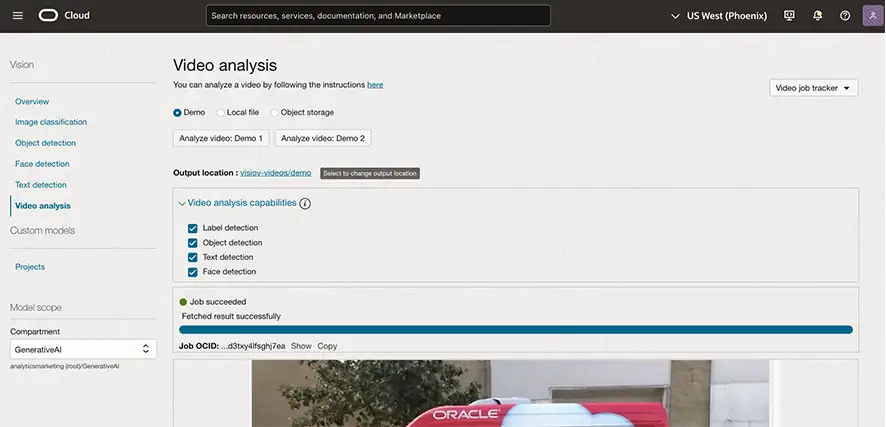
Task: Click the Analyze video: Demo 2 button
Action: click(323, 138)
